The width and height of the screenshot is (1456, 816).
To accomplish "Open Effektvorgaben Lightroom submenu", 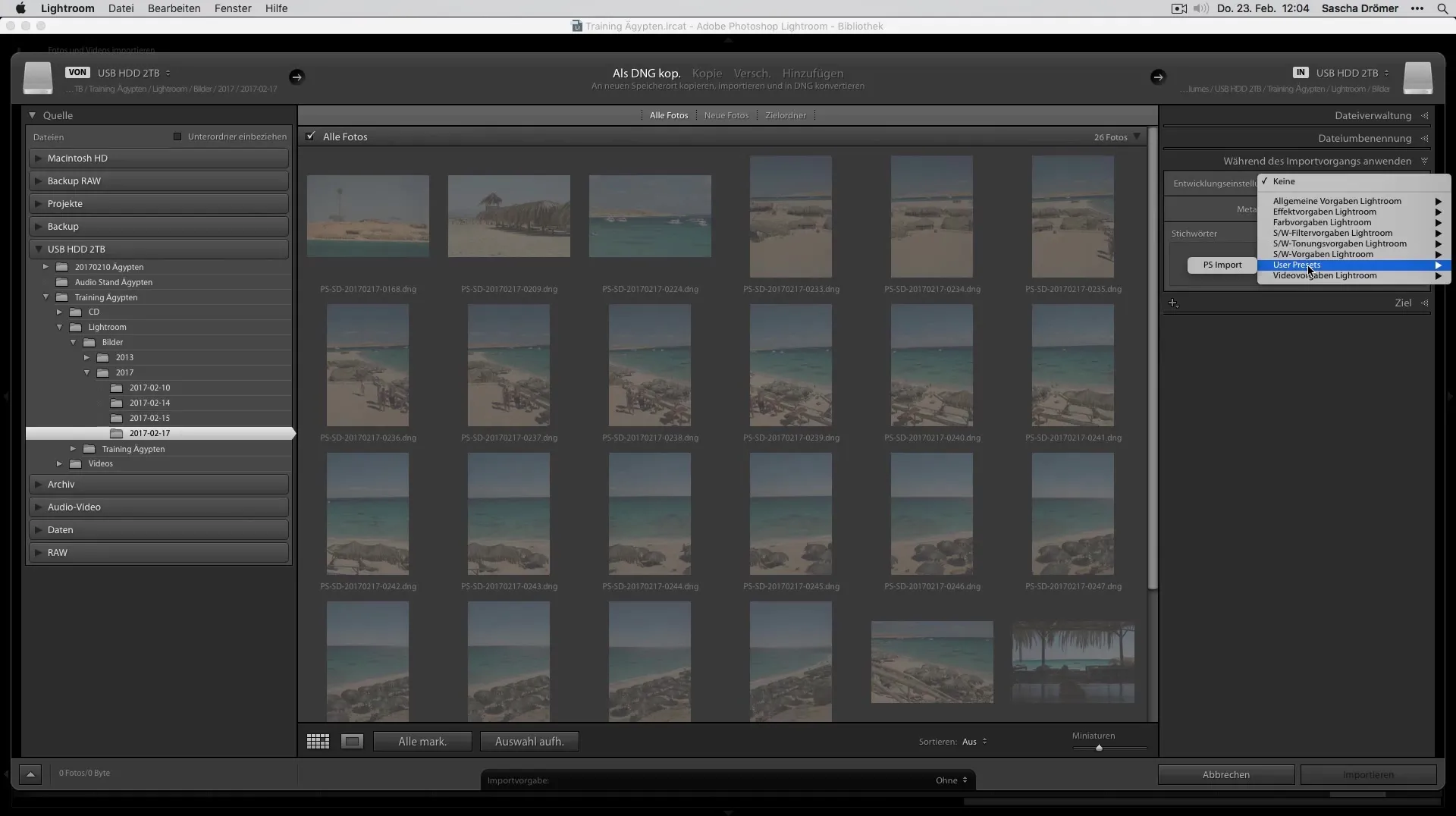I will tap(1354, 212).
